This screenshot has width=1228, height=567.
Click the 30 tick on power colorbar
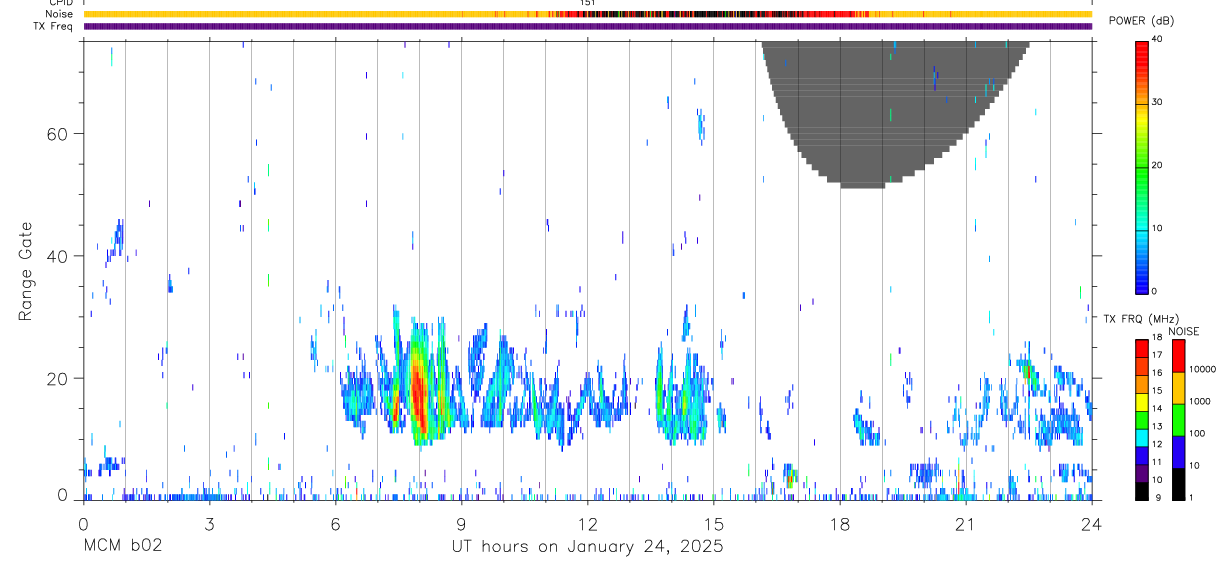[x=1157, y=103]
